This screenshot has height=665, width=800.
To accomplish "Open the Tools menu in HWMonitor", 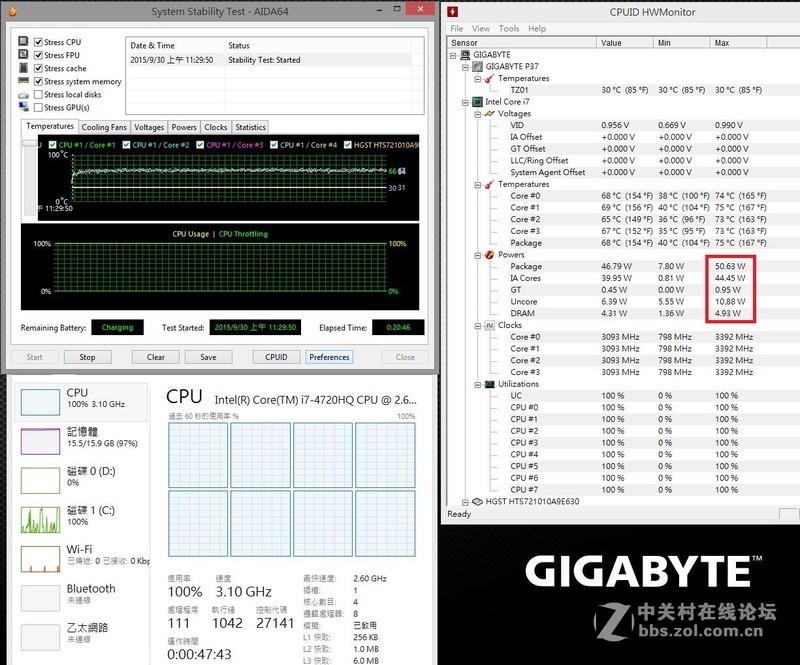I will pos(509,28).
